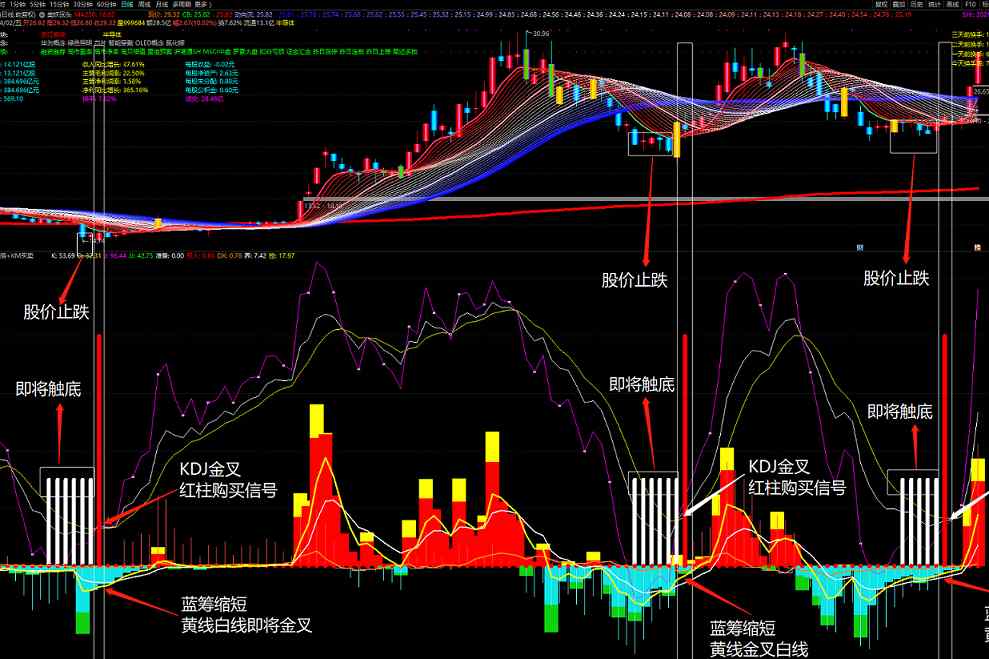Switch to the 1分钟 period tab

point(18,4)
